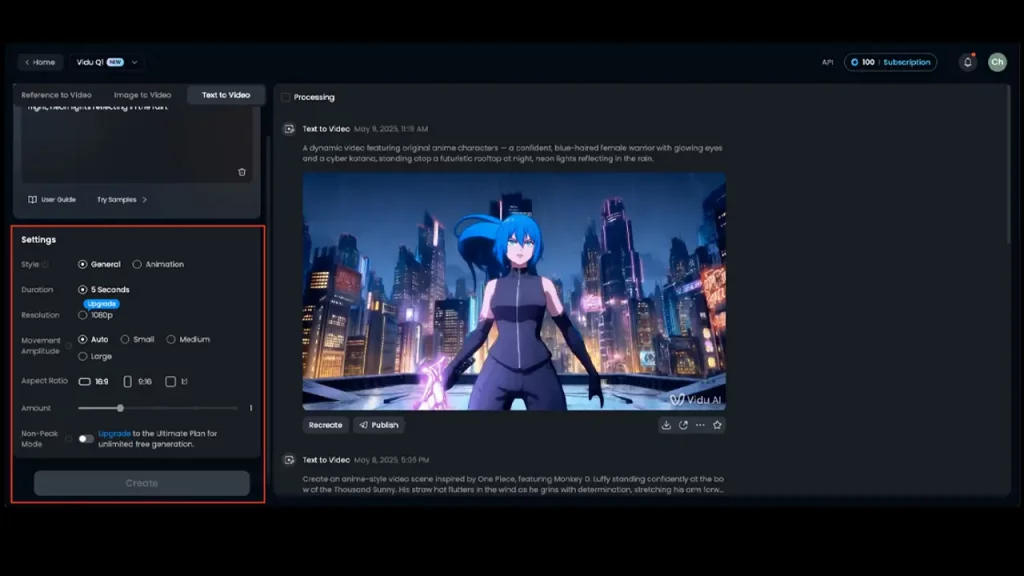Select the 9:16 aspect ratio
Screen dimensions: 1024x576
138,381
